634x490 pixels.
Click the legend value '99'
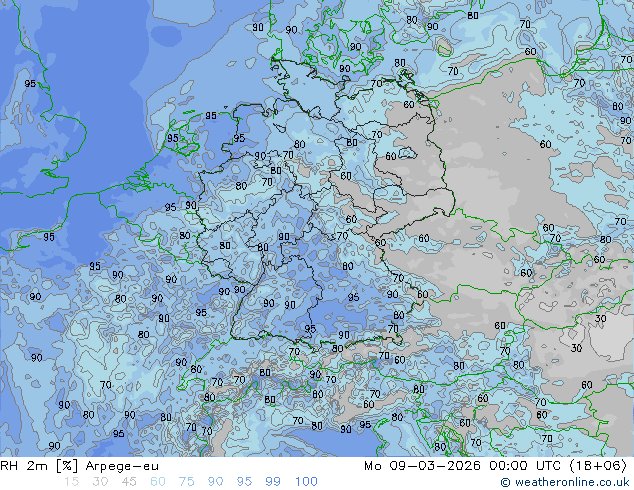[x=273, y=482]
